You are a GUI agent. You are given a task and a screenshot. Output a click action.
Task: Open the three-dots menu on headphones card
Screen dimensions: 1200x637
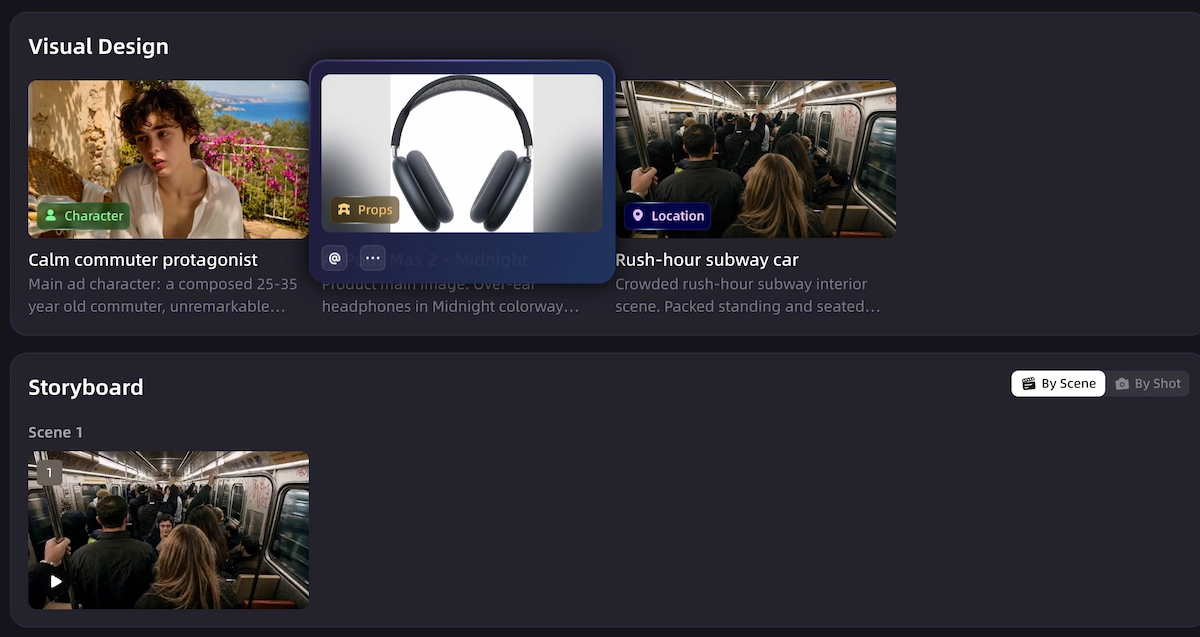[x=372, y=258]
